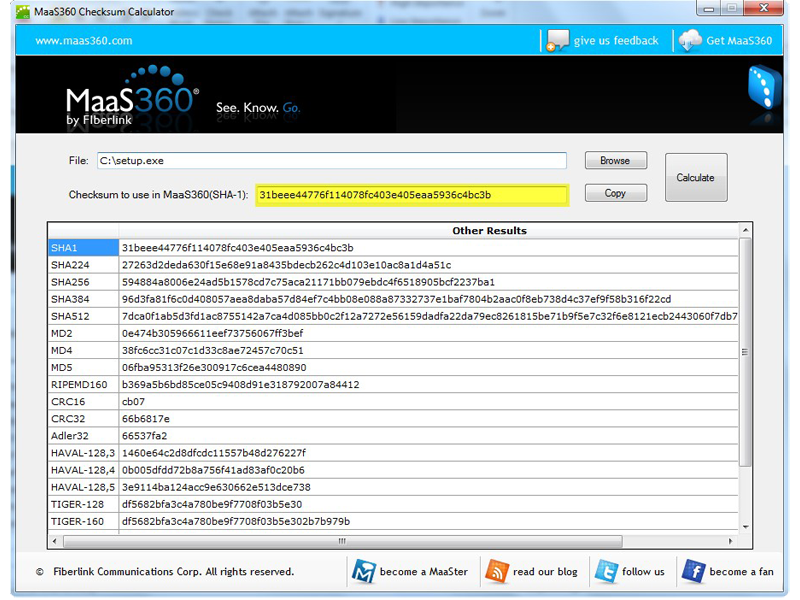Click the MD2 hash value 0e474b305966...
Screen dimensions: 800x600
point(212,334)
